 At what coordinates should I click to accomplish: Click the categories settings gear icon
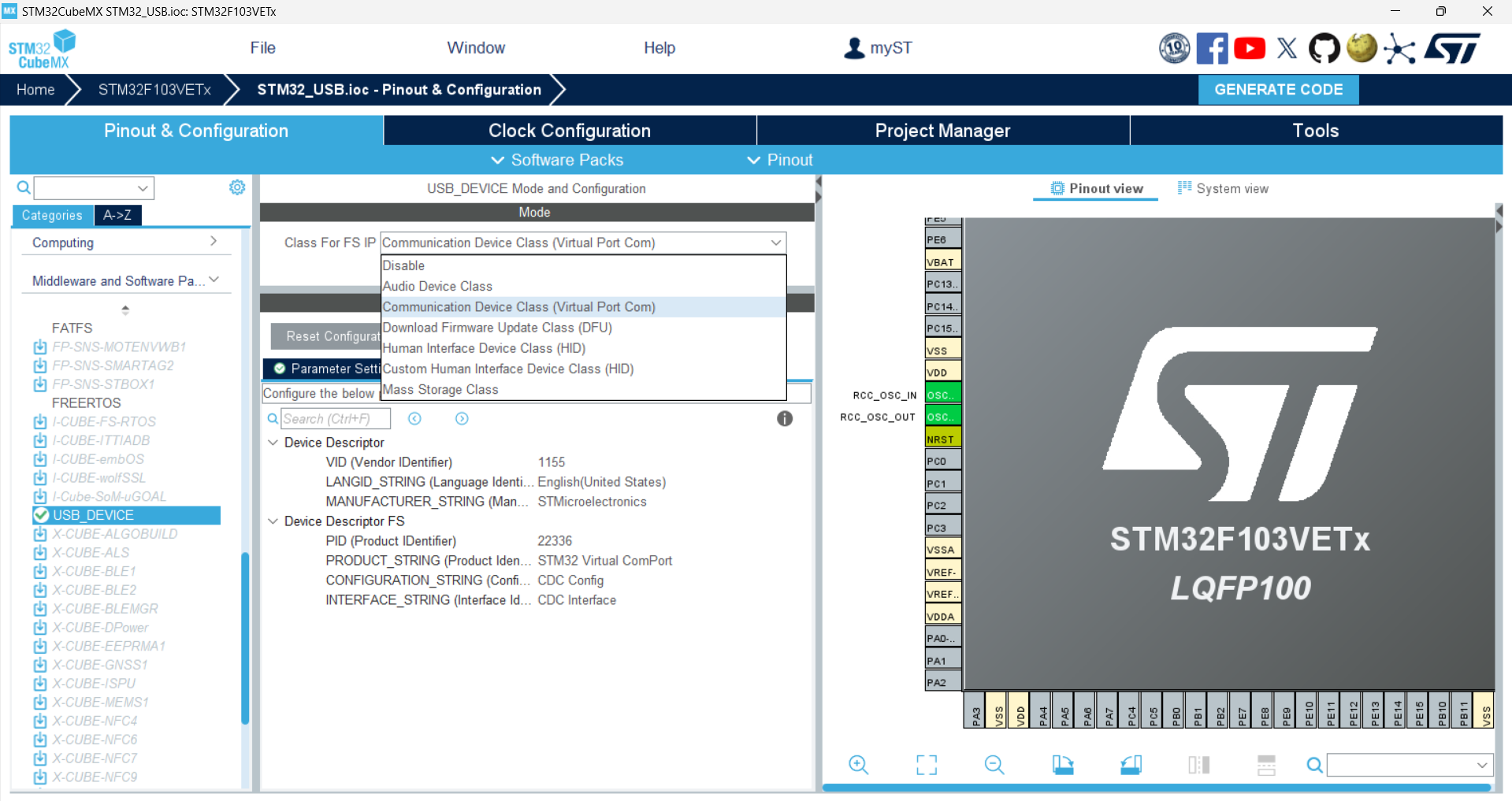pyautogui.click(x=237, y=187)
